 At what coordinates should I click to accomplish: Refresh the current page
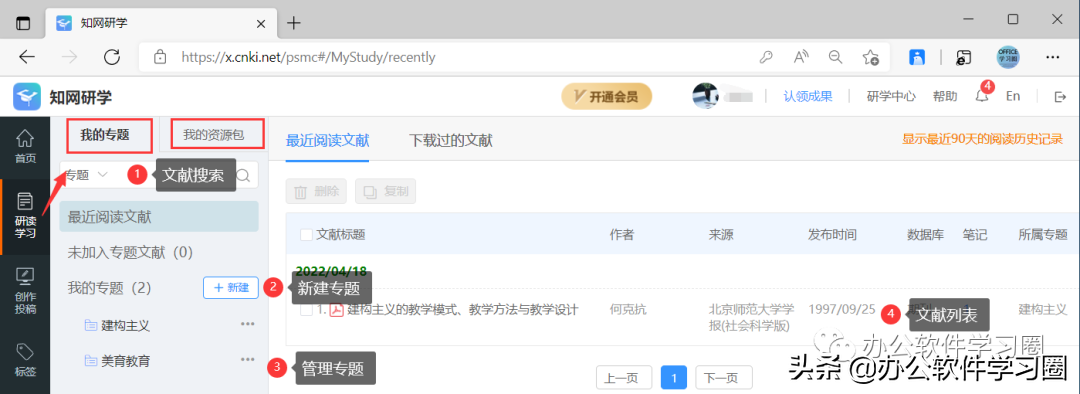click(x=112, y=57)
